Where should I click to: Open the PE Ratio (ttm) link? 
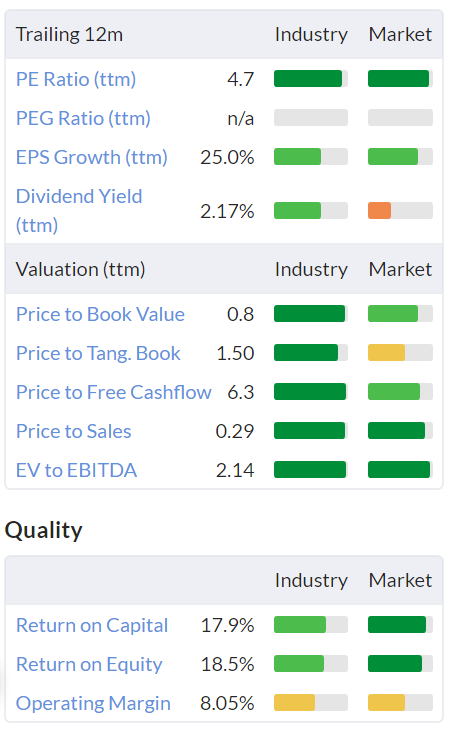(76, 79)
